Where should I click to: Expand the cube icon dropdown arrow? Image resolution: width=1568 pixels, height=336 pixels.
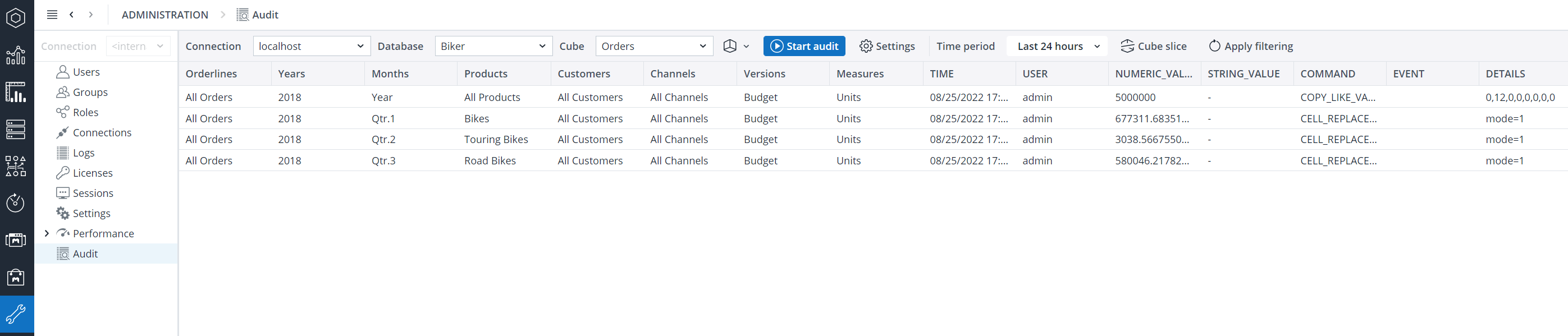click(746, 46)
